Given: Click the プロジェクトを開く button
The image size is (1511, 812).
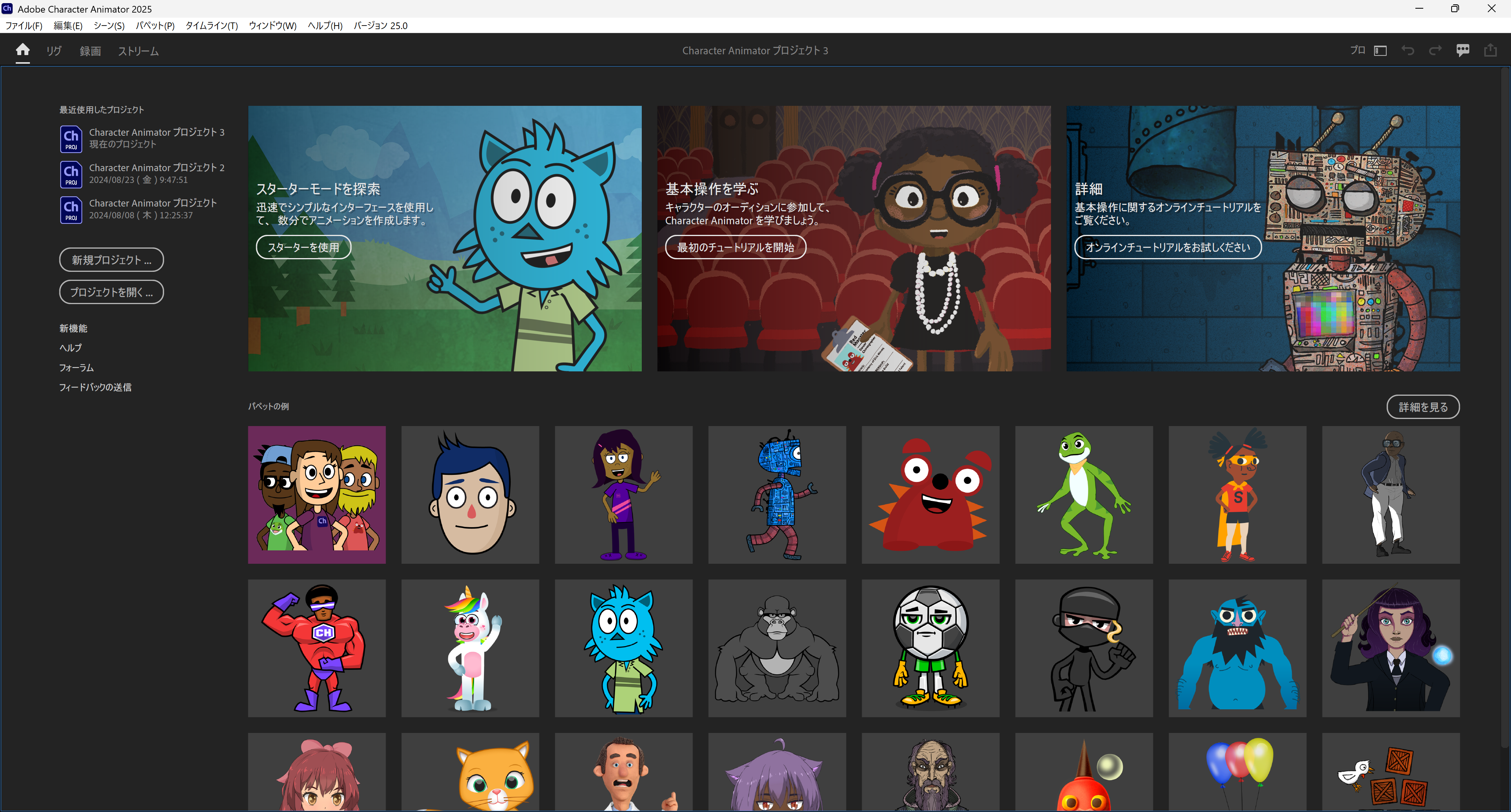Looking at the screenshot, I should [111, 292].
